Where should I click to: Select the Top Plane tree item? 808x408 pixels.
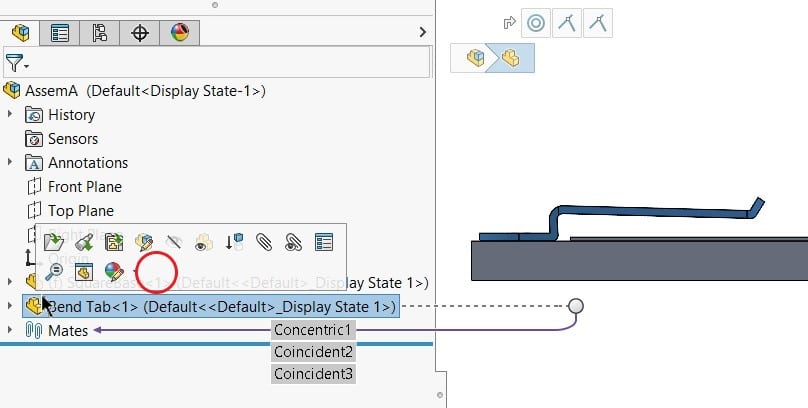click(x=80, y=211)
